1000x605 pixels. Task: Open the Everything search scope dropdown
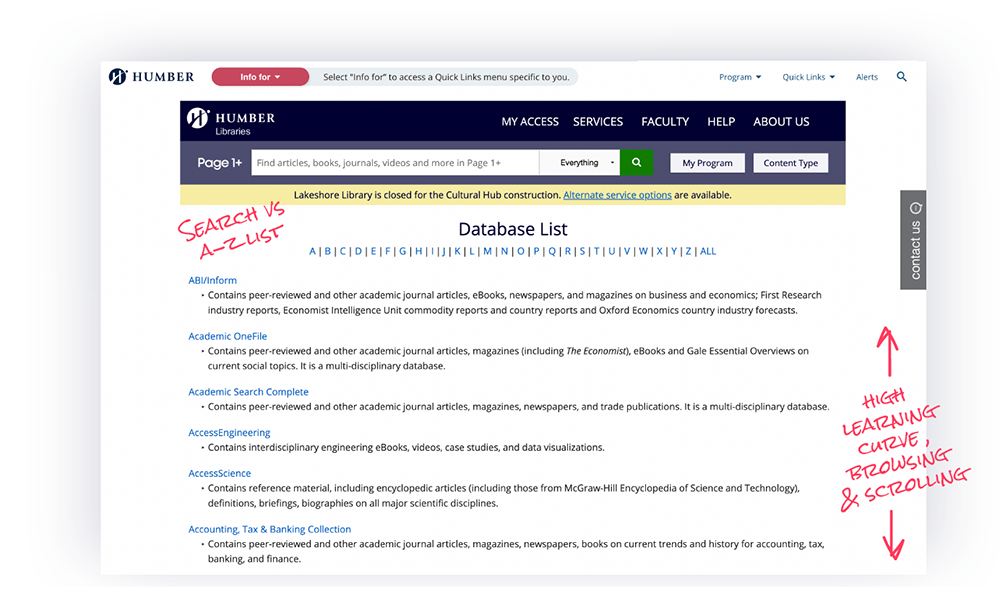[580, 163]
